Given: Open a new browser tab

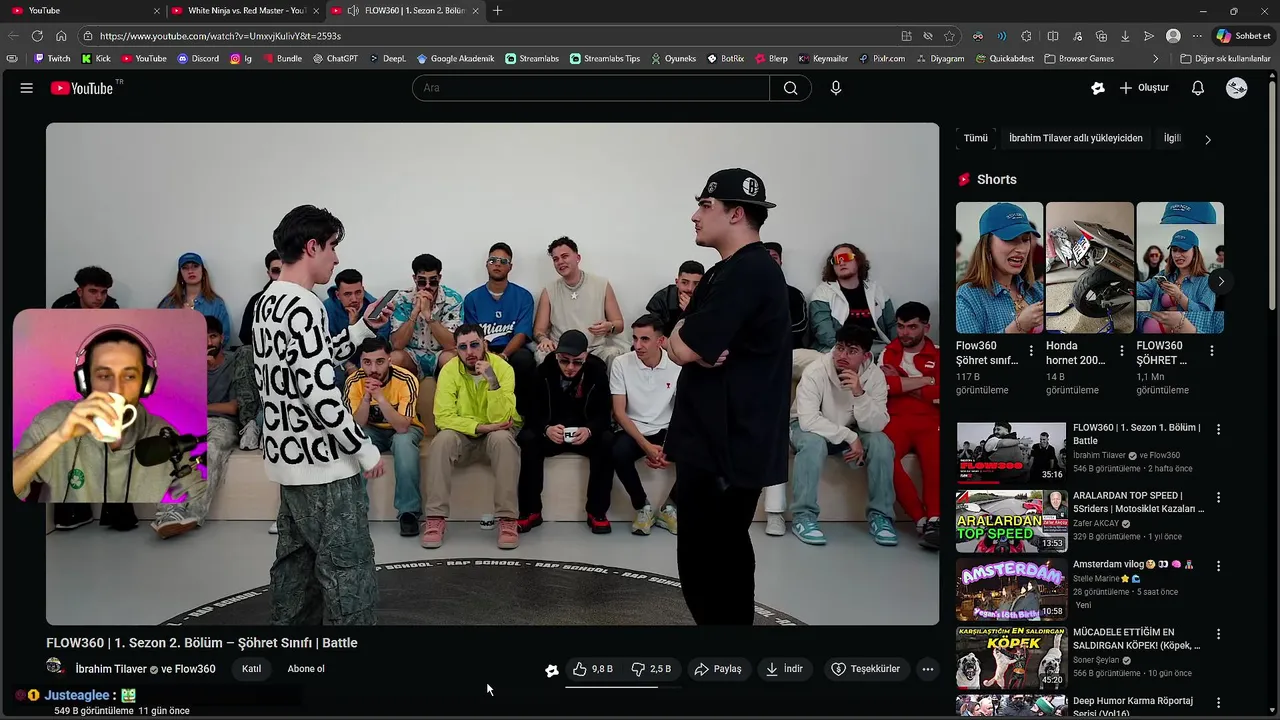Looking at the screenshot, I should click(498, 11).
